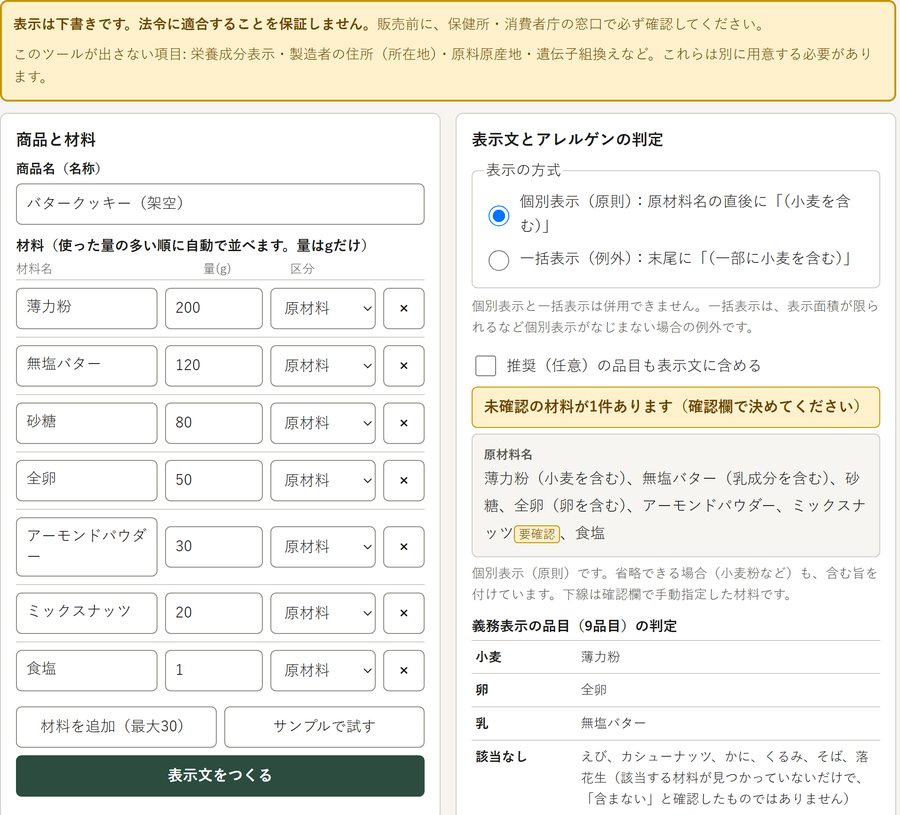Open 区分 dropdown for 砂糖
Screen dimensions: 900x815
coord(323,423)
